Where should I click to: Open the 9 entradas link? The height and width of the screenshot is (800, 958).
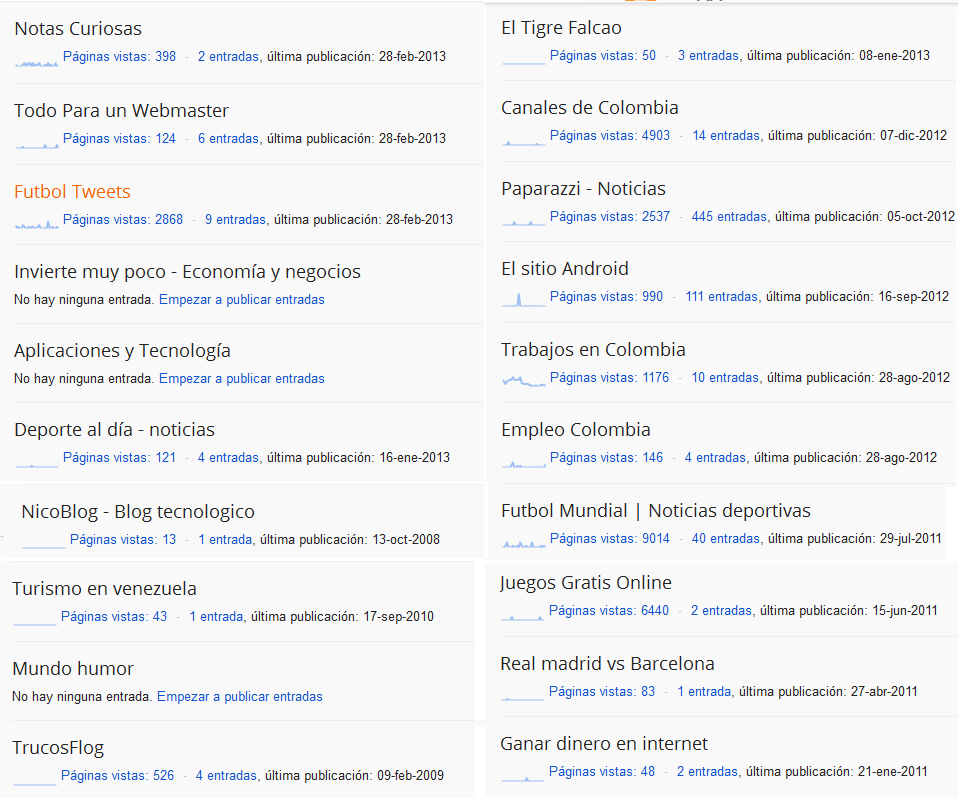[x=235, y=219]
